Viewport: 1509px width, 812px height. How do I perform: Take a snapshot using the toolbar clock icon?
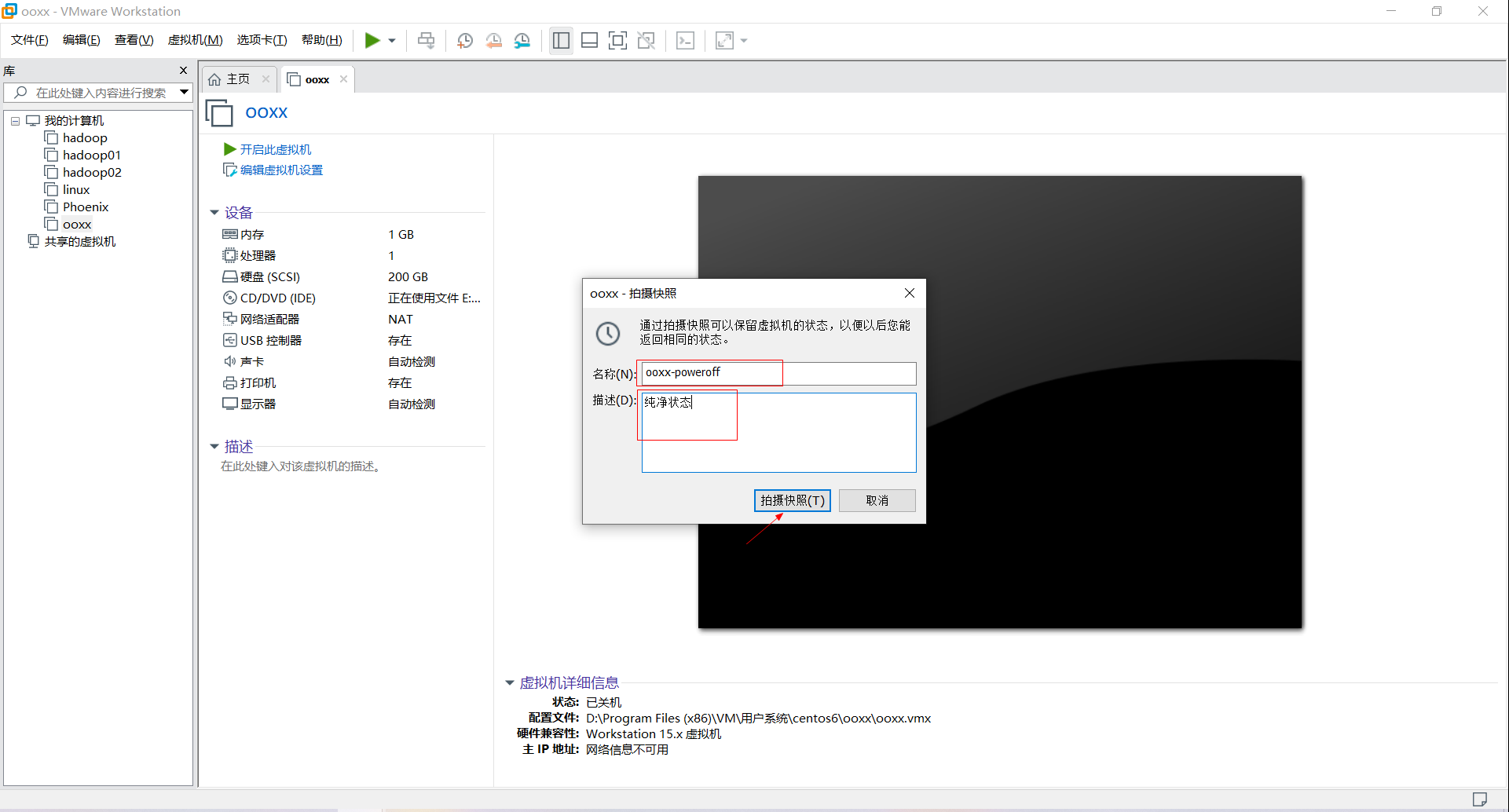(x=464, y=40)
